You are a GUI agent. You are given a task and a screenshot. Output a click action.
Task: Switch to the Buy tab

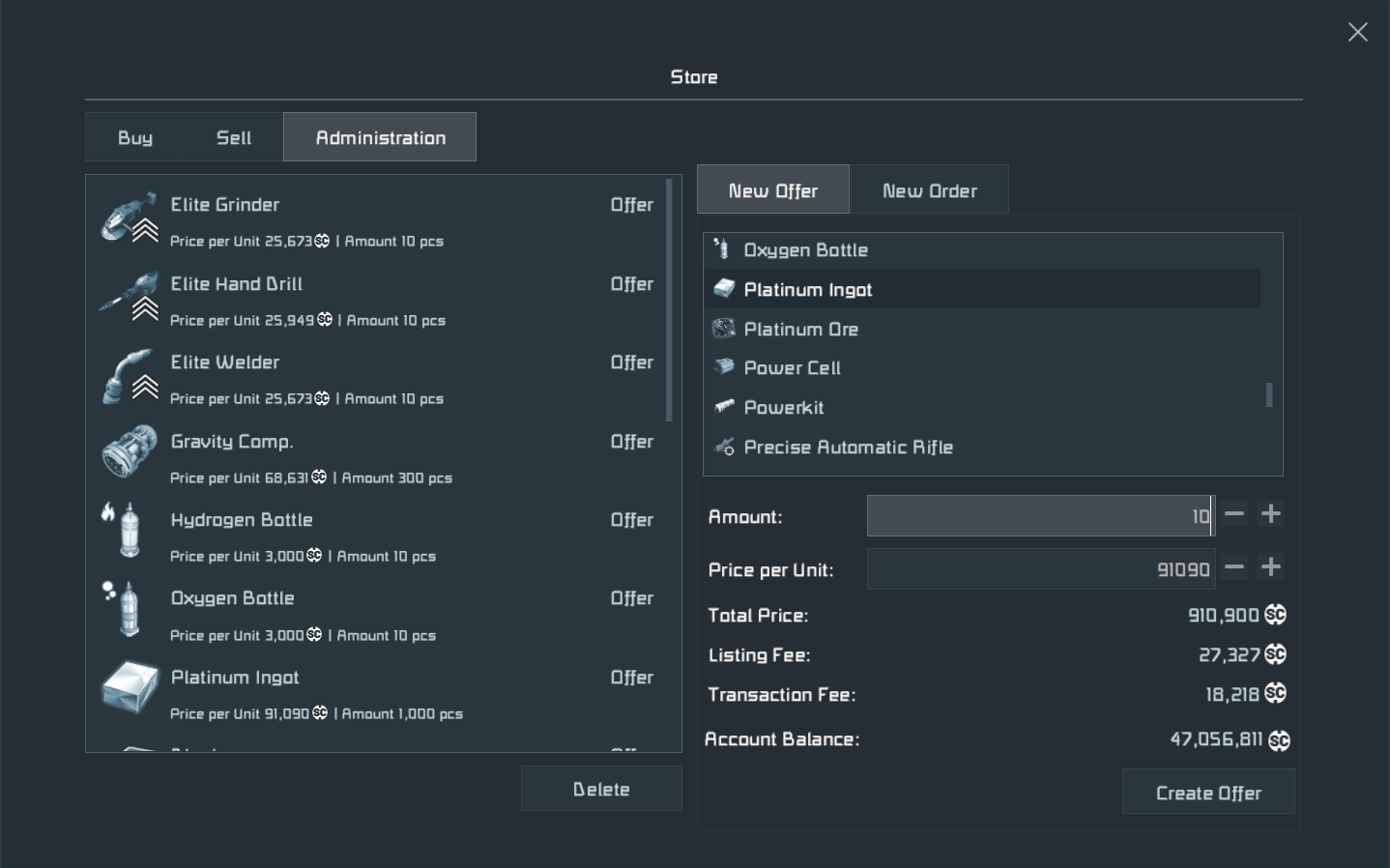click(x=135, y=137)
